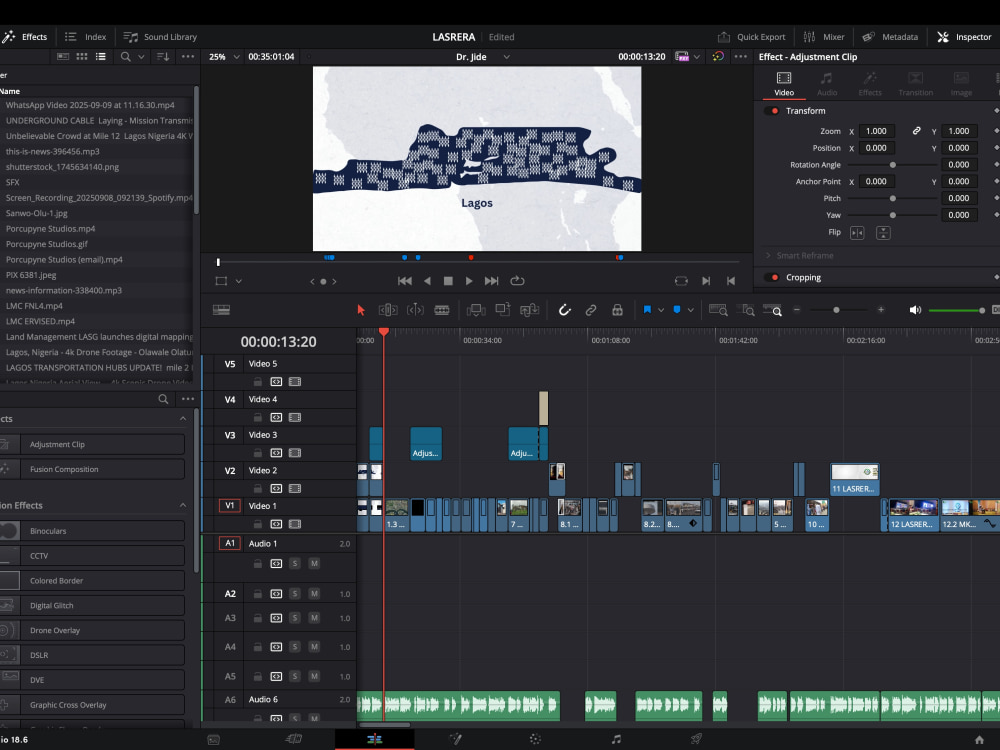Toggle Zoom link chain icon

pos(916,131)
